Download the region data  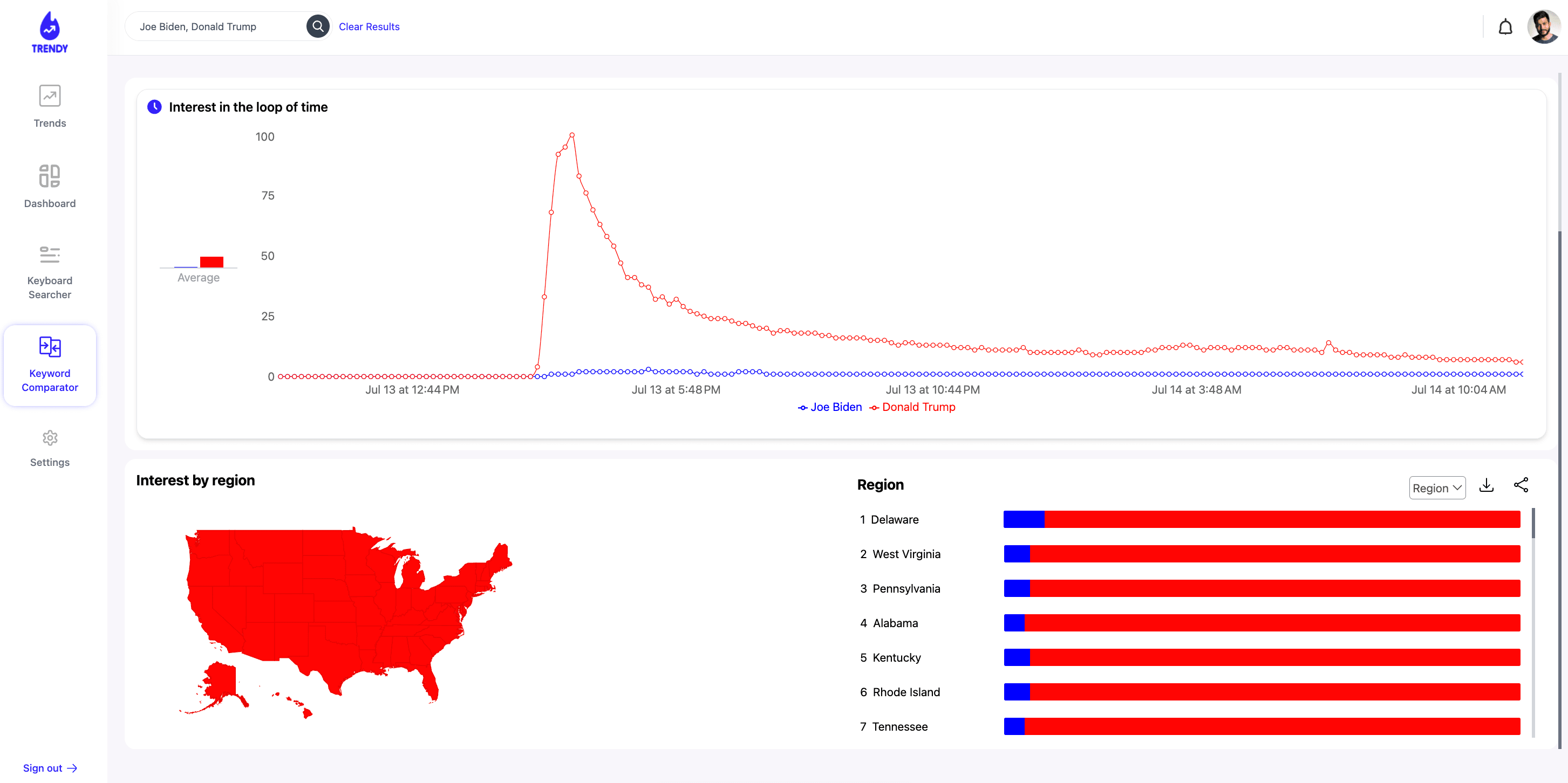pyautogui.click(x=1487, y=485)
